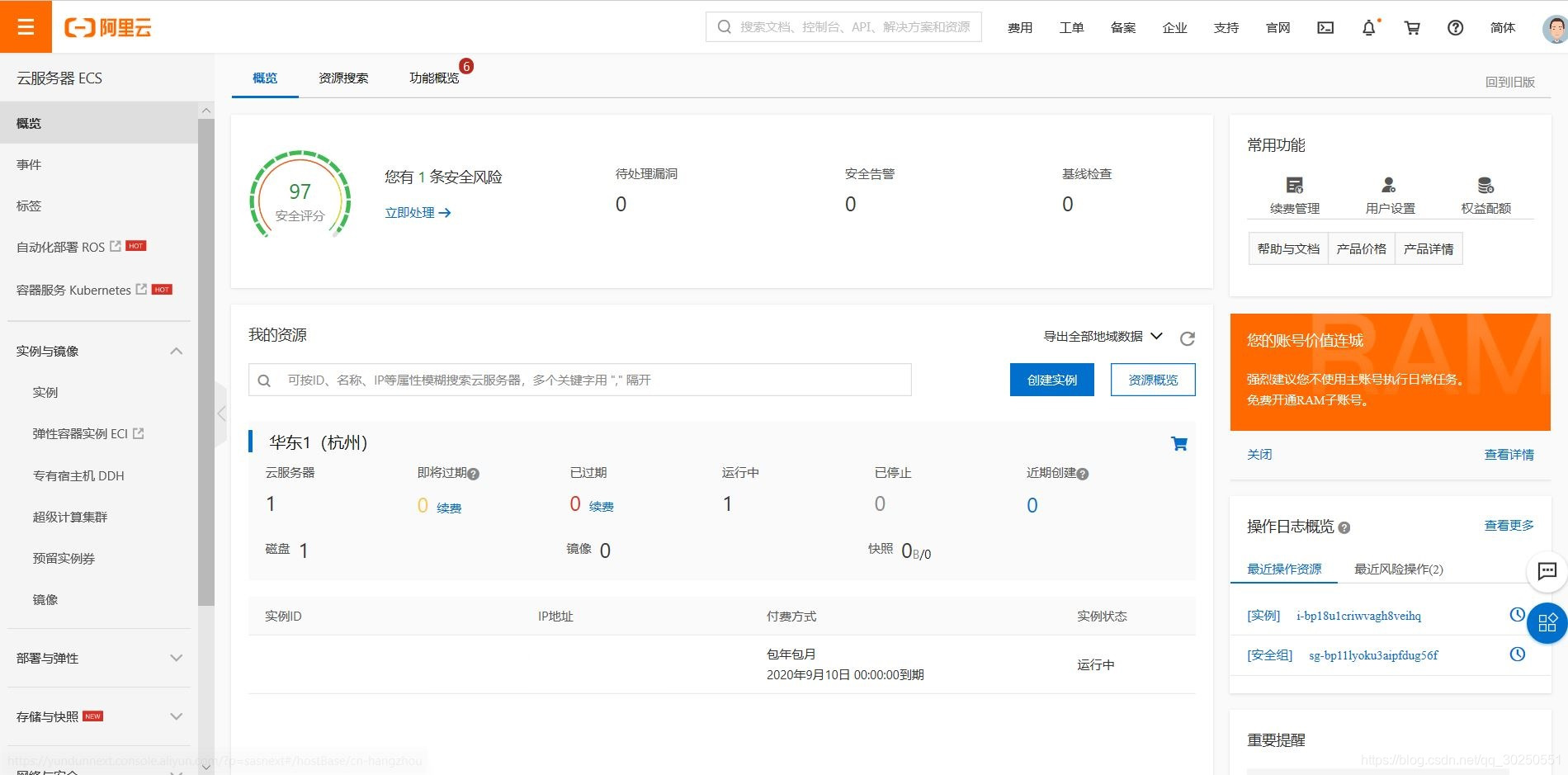Open the 备案 top menu
Image resolution: width=1568 pixels, height=775 pixels.
1123,27
